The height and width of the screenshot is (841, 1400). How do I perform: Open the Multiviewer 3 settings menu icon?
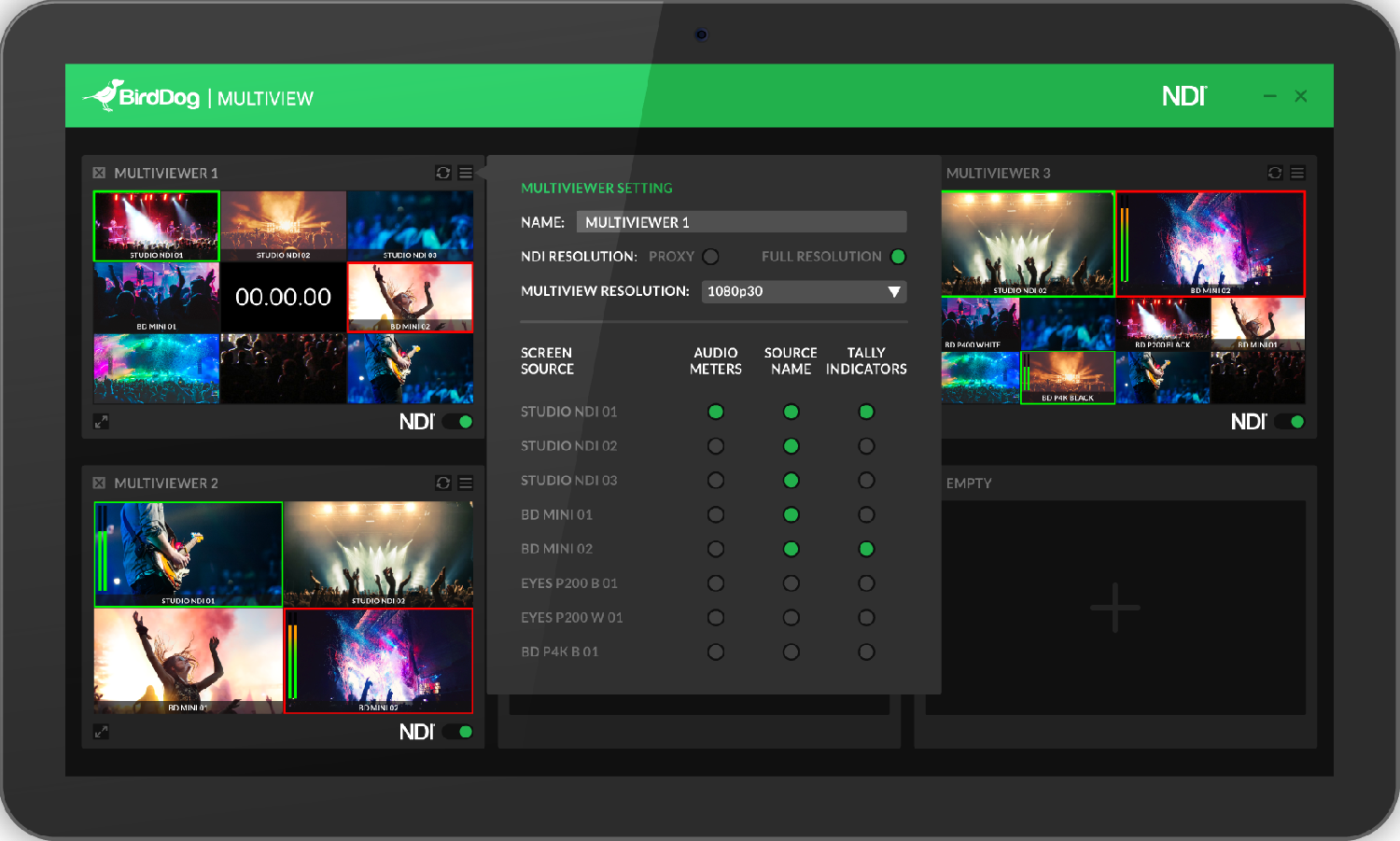pos(1297,173)
